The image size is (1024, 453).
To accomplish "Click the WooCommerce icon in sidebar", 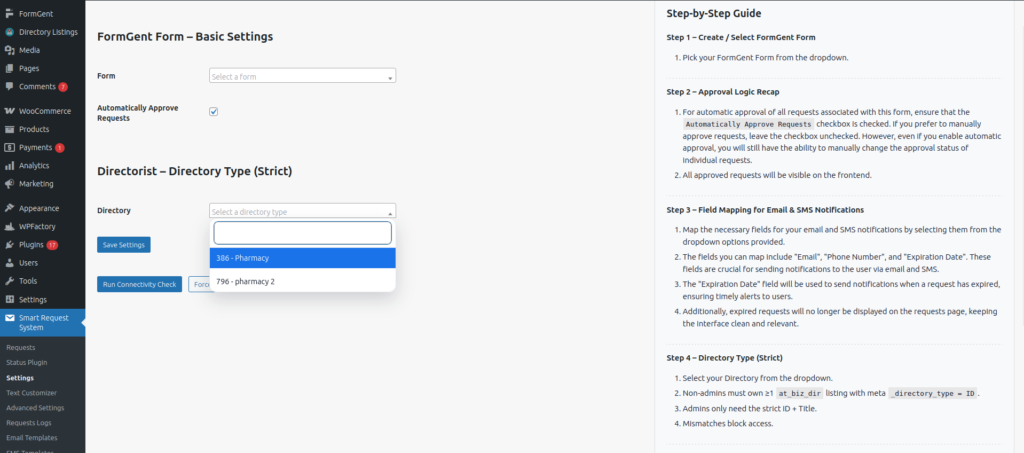I will 9,111.
